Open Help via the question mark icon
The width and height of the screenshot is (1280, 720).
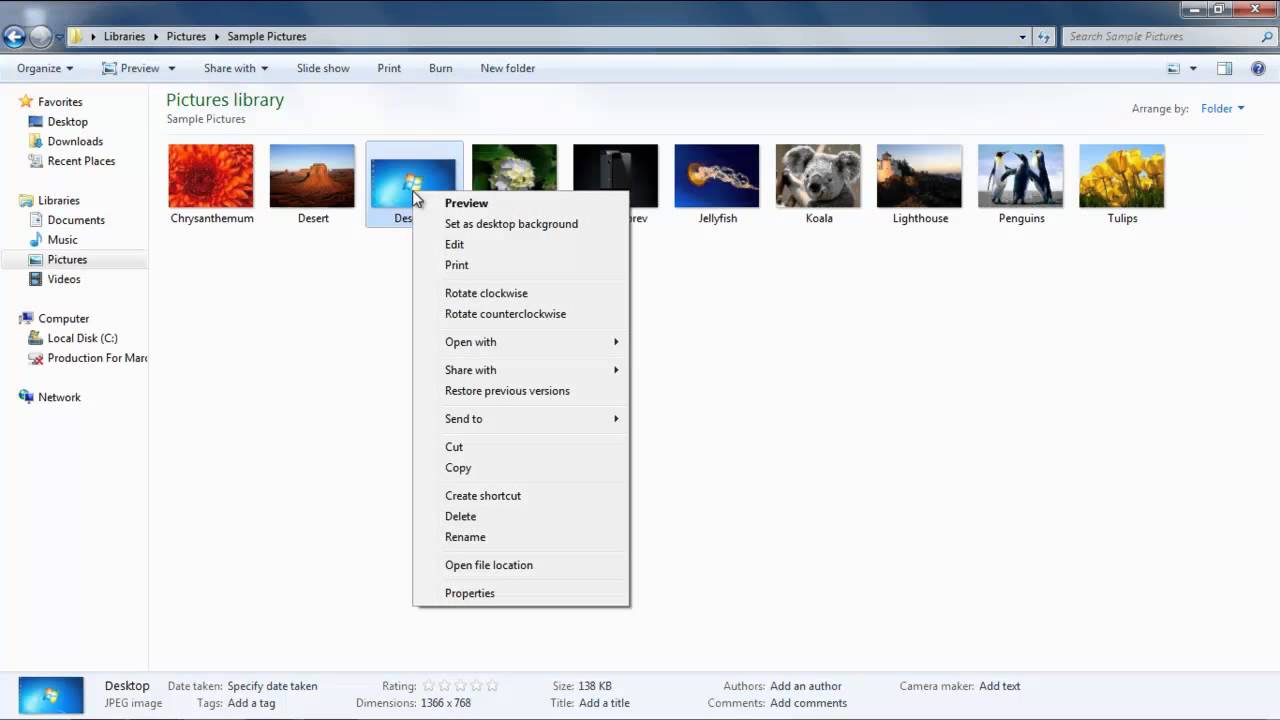pyautogui.click(x=1257, y=68)
